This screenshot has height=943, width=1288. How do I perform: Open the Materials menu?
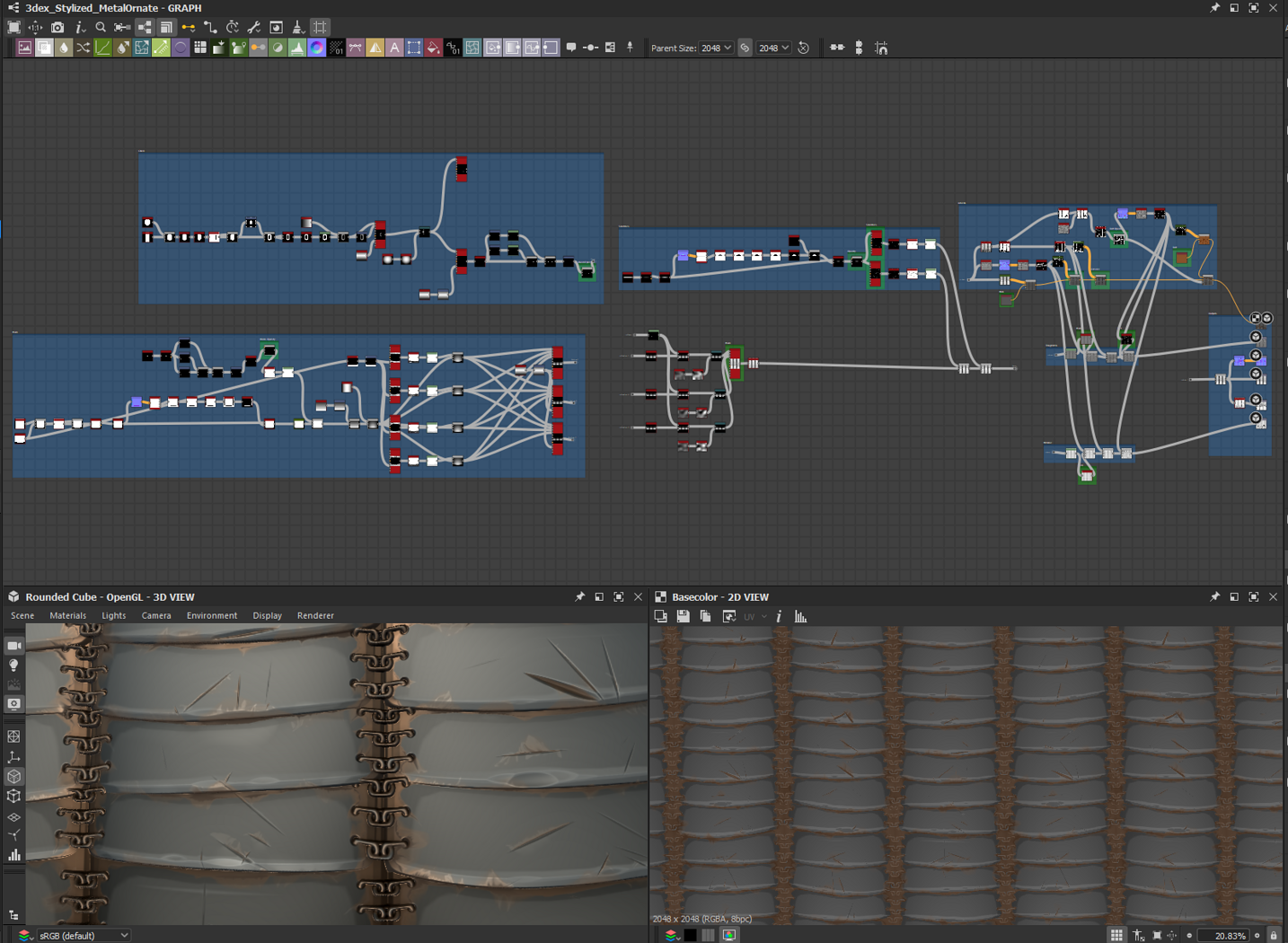(x=68, y=616)
